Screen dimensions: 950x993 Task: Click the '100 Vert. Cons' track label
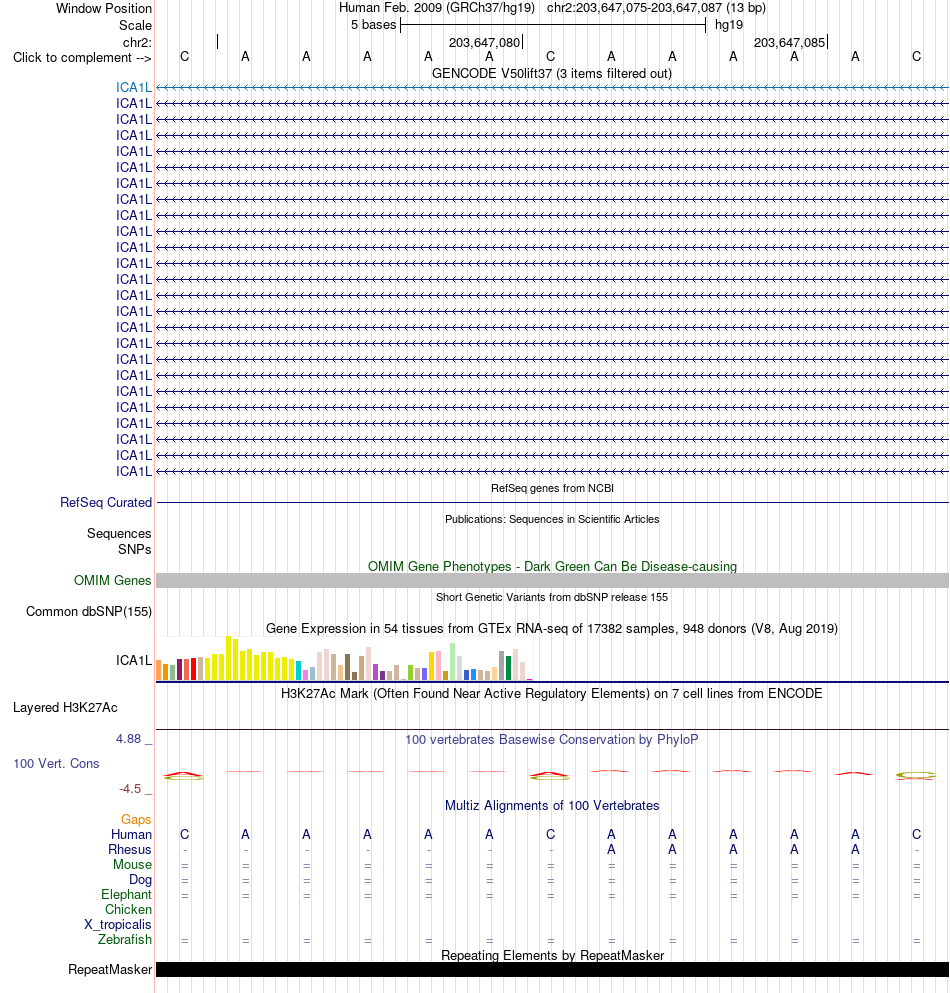(56, 763)
